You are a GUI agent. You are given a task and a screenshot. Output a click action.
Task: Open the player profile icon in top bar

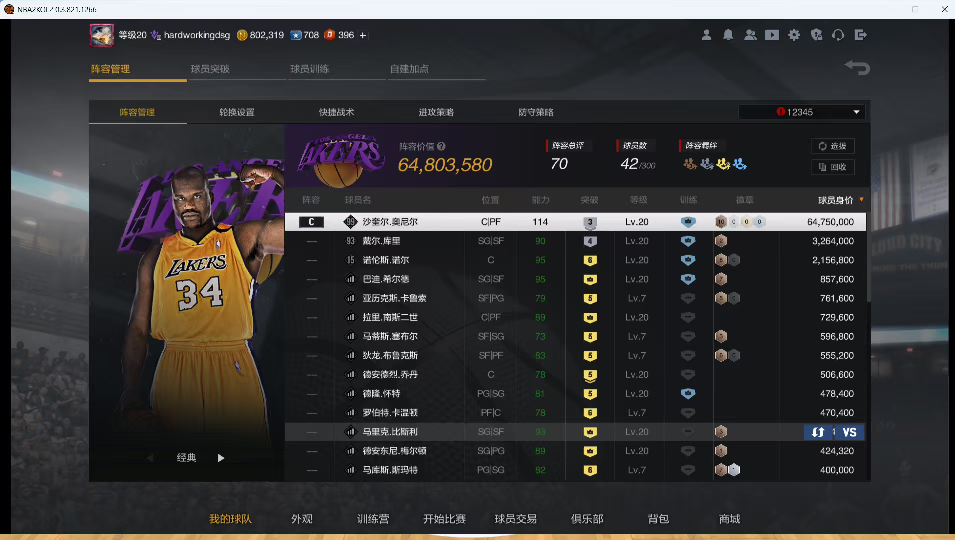[x=706, y=35]
